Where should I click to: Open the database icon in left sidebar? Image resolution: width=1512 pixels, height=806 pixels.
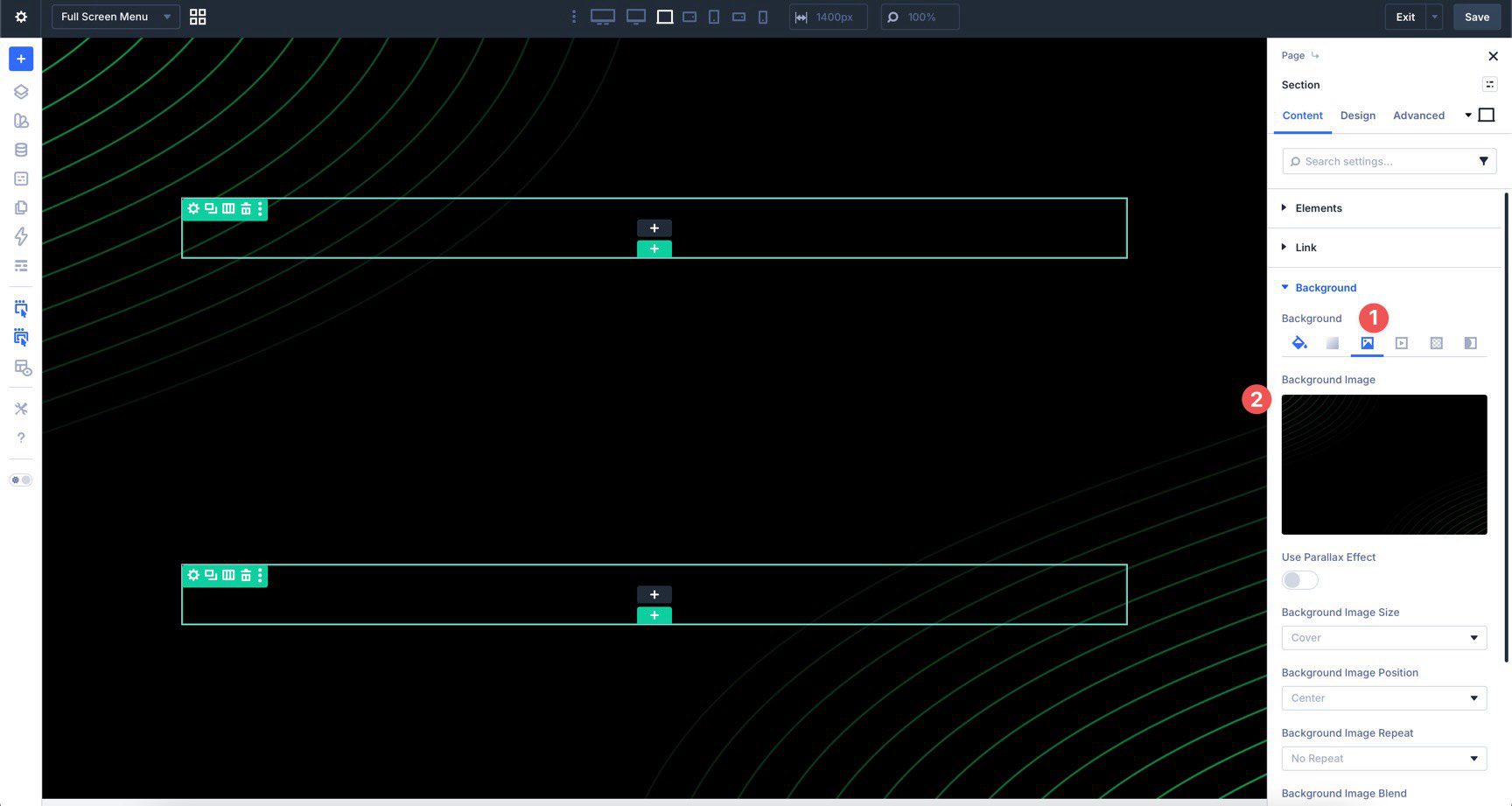tap(21, 150)
